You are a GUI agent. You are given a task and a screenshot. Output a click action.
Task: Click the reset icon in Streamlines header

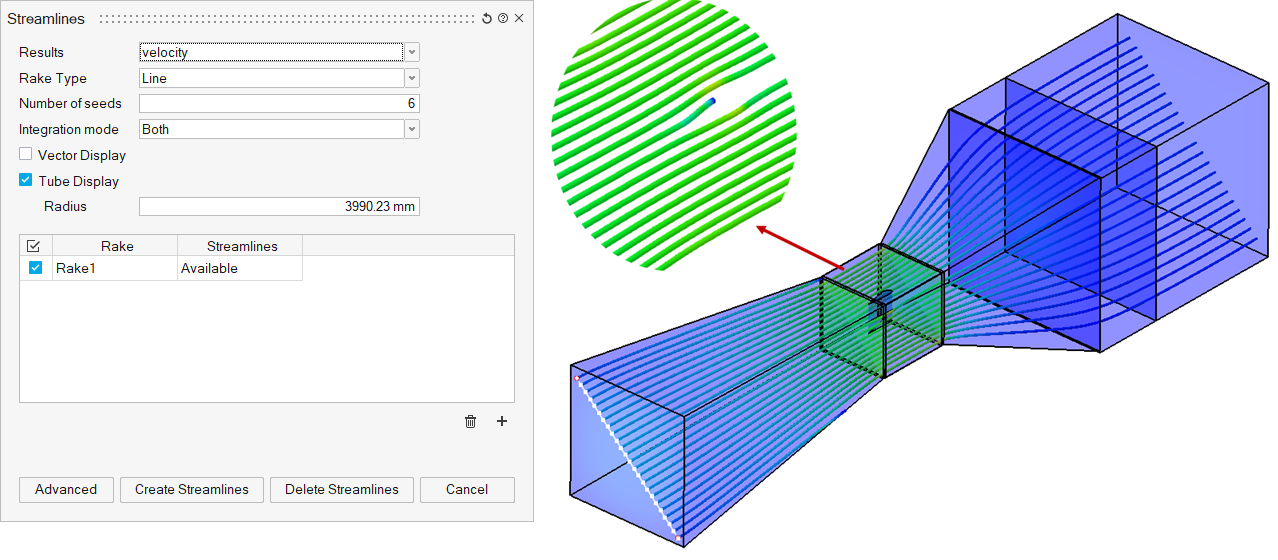(x=487, y=19)
